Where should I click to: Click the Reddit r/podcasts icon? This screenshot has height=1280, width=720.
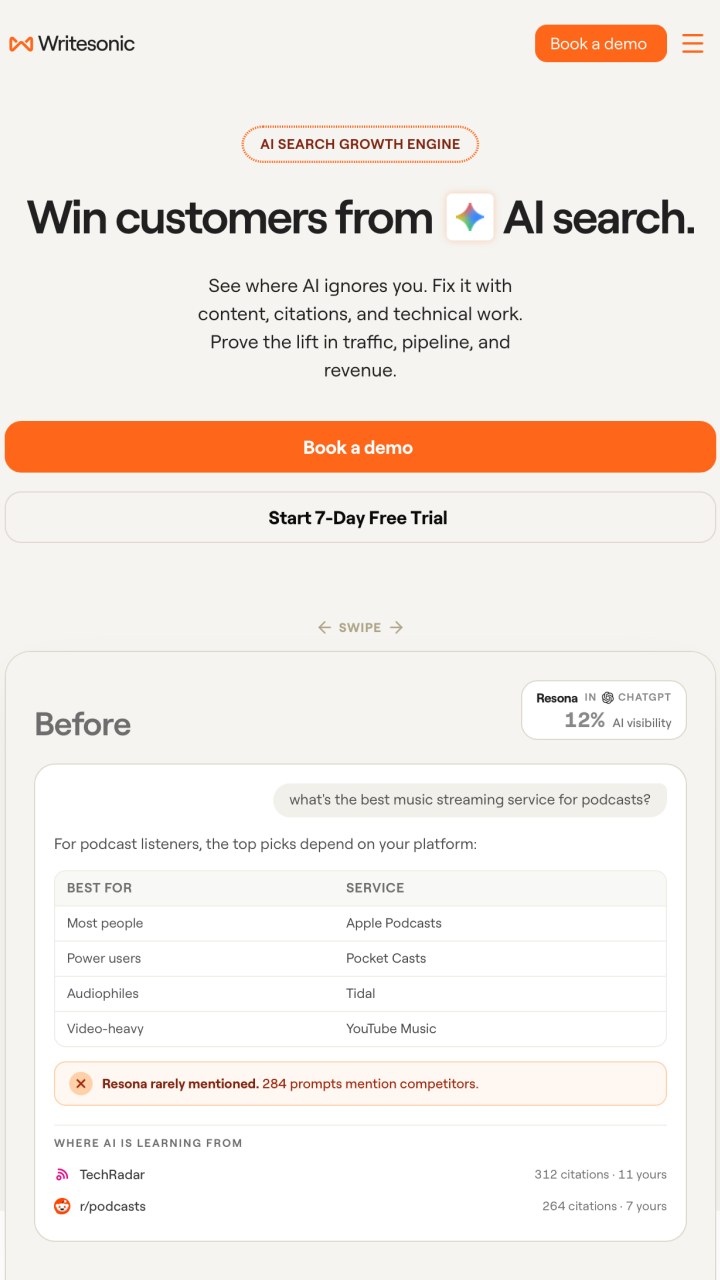pos(62,1206)
